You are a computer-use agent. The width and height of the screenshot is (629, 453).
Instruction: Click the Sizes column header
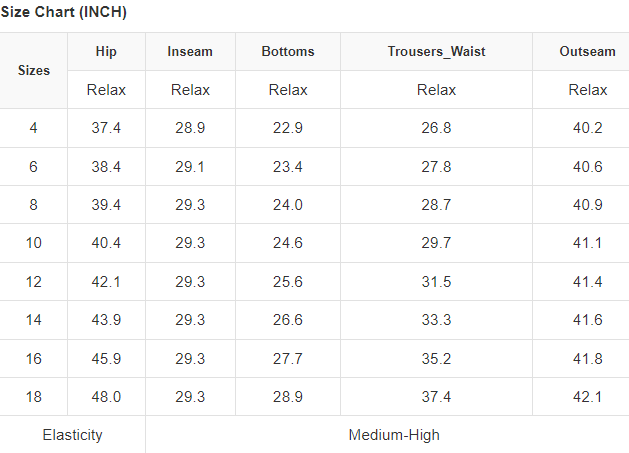34,71
